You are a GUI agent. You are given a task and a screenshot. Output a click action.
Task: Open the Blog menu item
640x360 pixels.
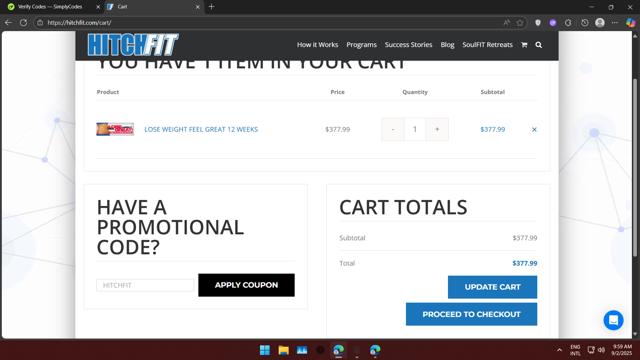[x=447, y=45]
